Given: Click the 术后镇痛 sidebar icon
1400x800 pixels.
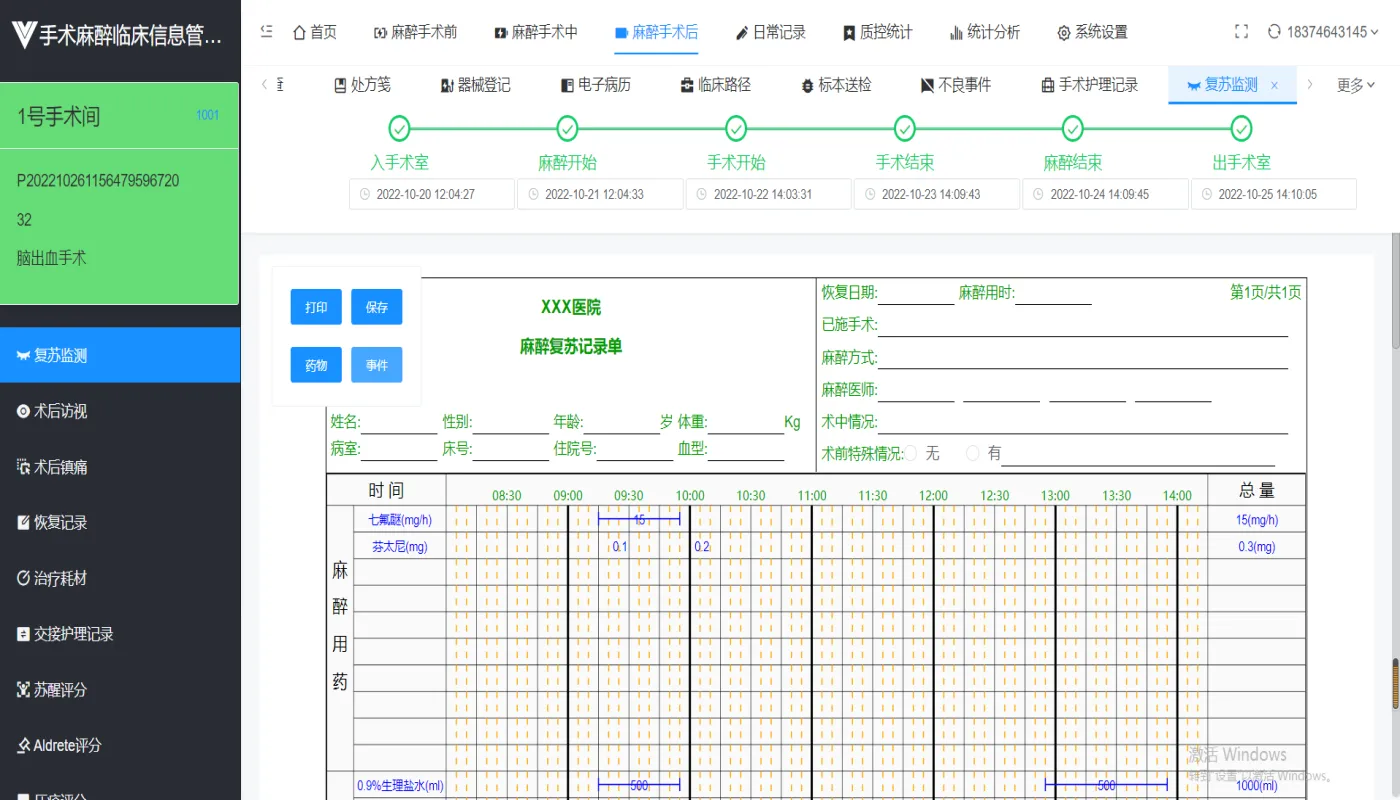Looking at the screenshot, I should click(x=23, y=467).
